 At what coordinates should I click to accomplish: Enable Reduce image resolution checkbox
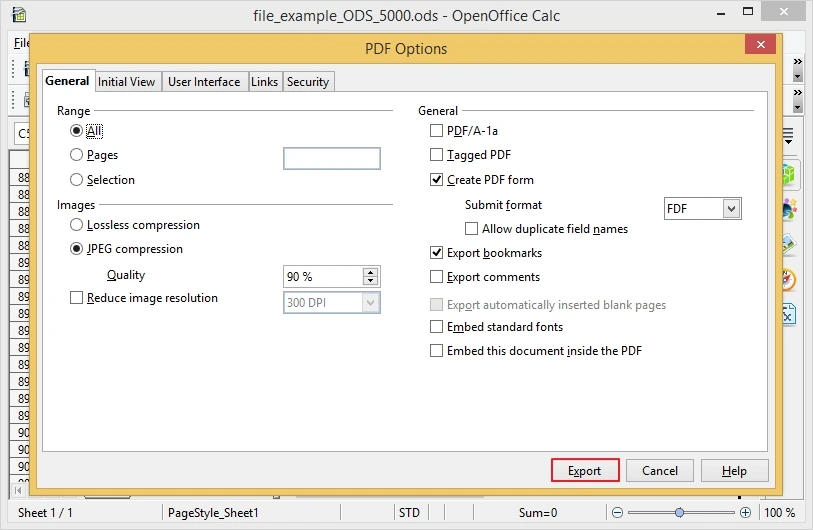pos(76,298)
